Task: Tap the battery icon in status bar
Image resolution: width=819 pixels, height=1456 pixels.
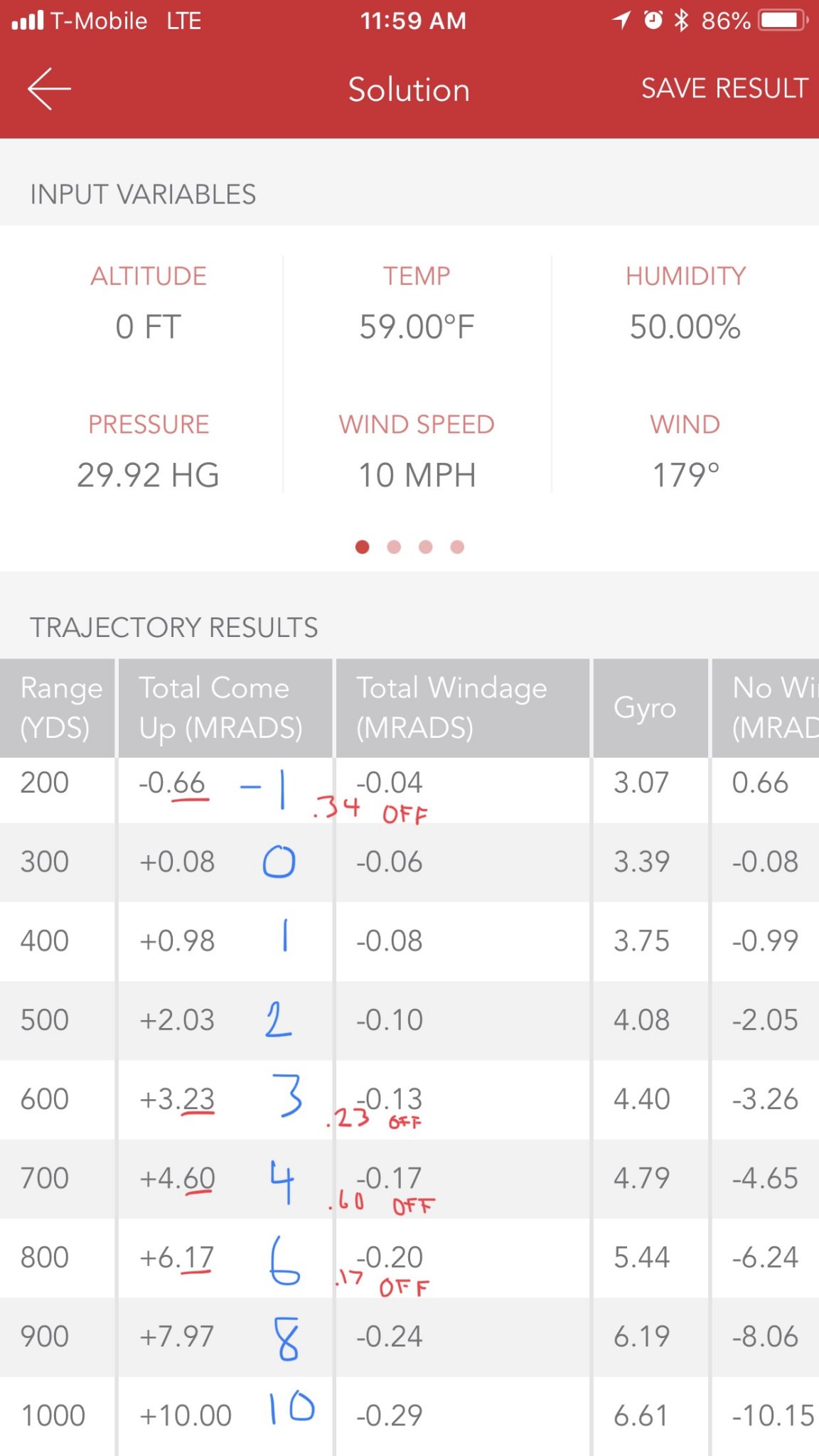Action: pos(783,21)
